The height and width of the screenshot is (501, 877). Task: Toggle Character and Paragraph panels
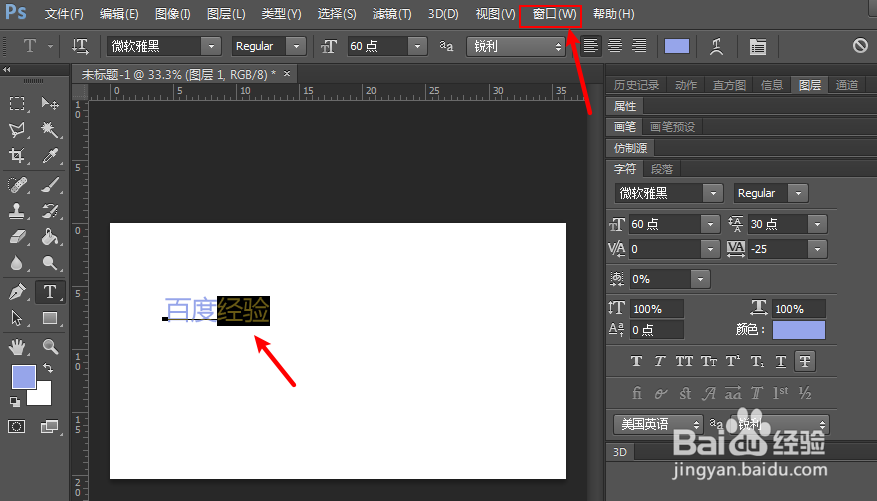[x=758, y=46]
